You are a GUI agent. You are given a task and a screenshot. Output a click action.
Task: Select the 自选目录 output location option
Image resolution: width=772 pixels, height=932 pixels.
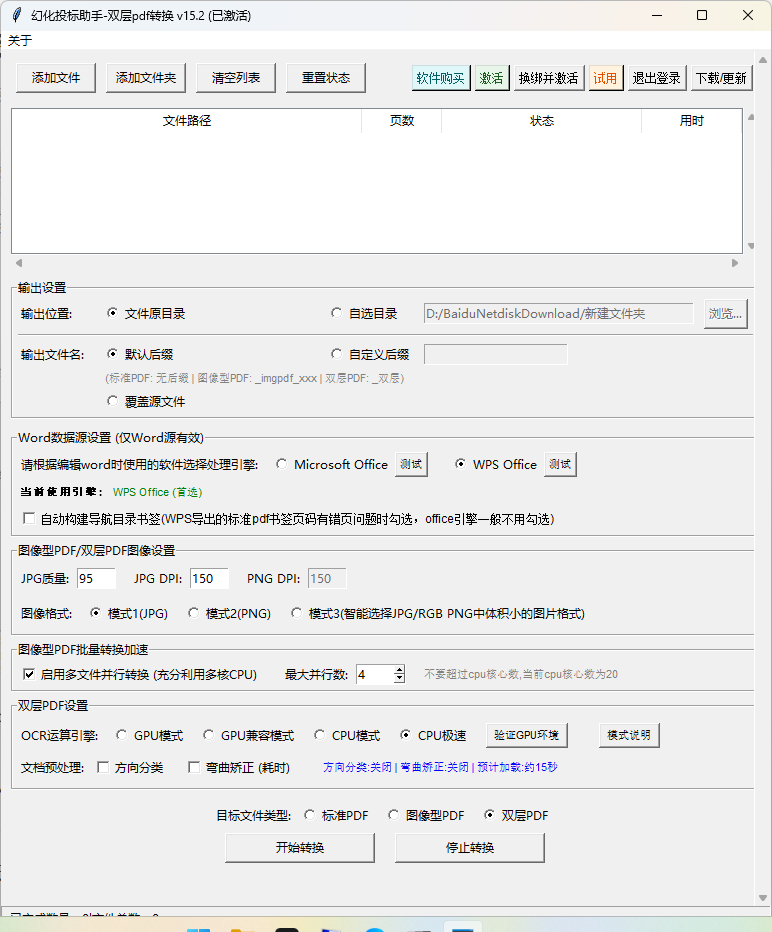(x=336, y=313)
